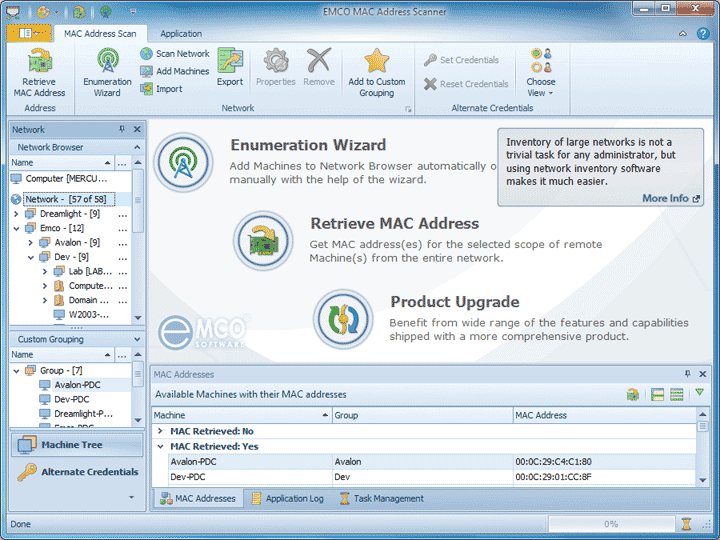The height and width of the screenshot is (540, 720).
Task: Sort by the Machine column header
Action: click(x=242, y=415)
